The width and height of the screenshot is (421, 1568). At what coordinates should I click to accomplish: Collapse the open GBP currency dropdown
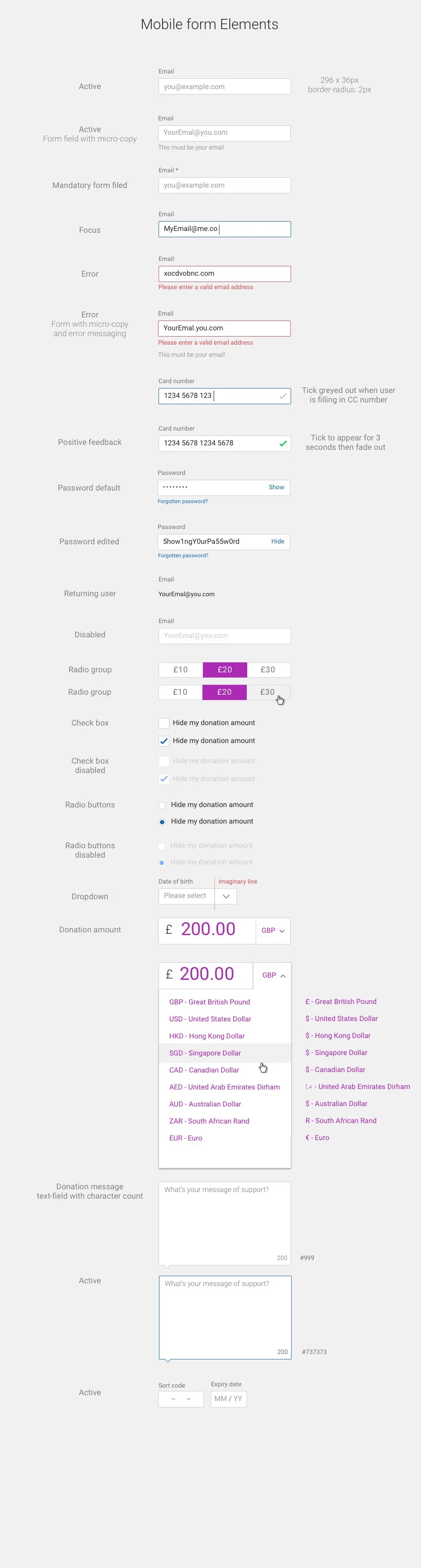click(274, 975)
